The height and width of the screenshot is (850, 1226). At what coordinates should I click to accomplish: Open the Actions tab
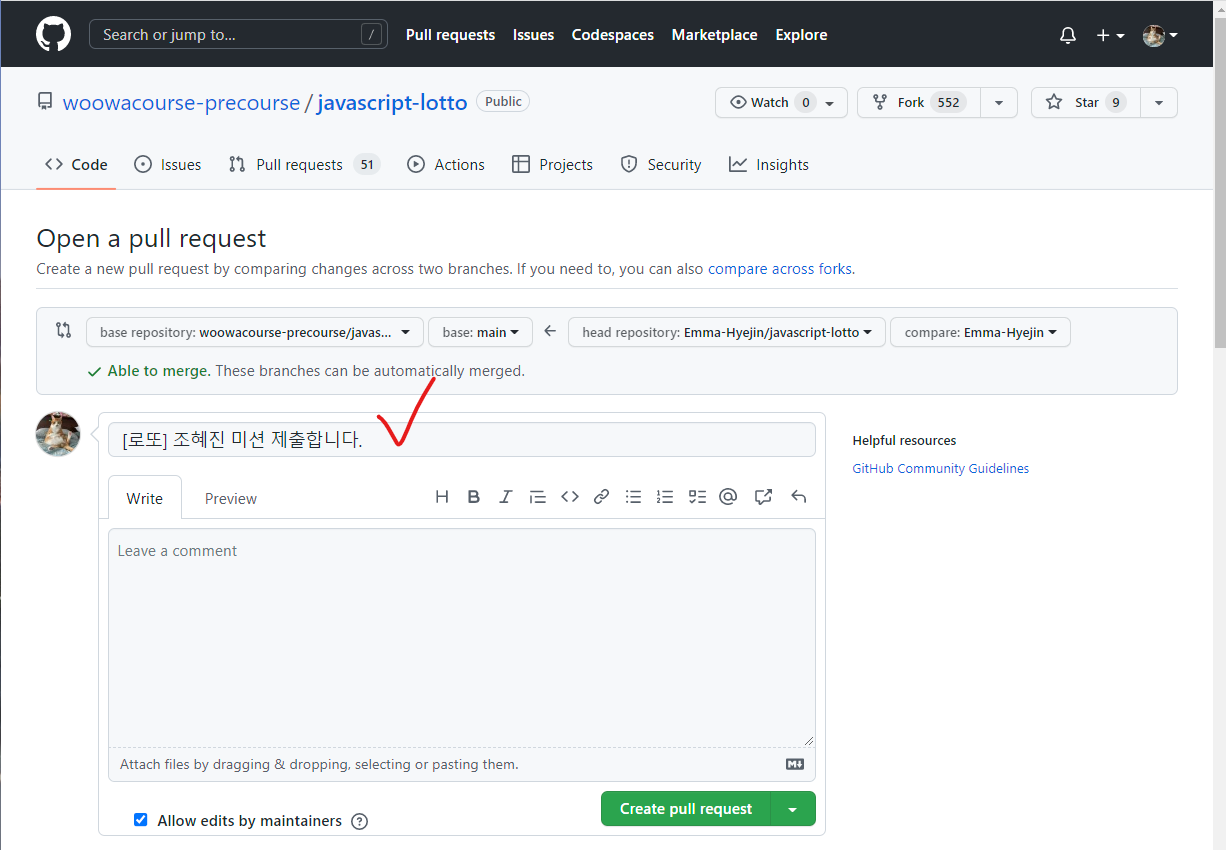click(446, 165)
